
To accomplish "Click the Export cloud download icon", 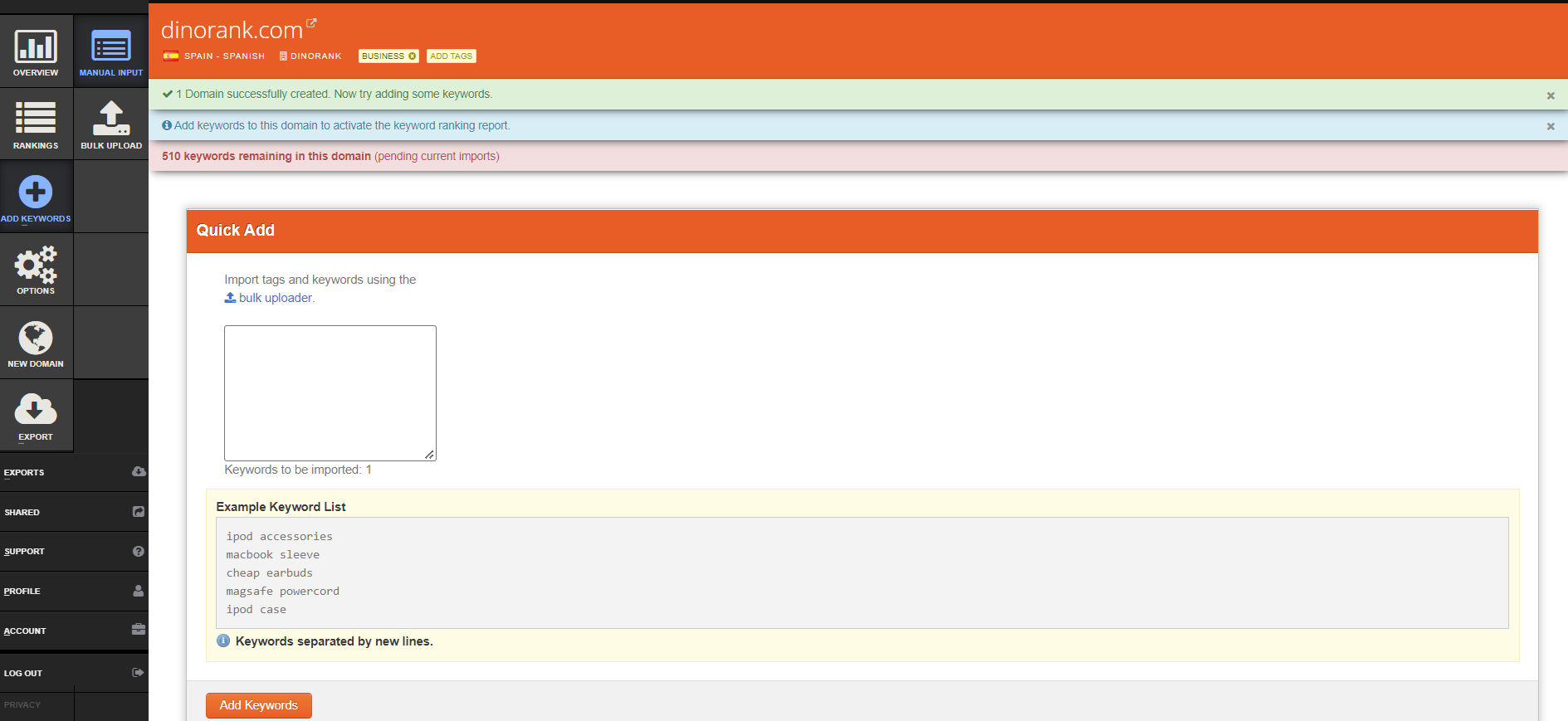I will (x=36, y=410).
